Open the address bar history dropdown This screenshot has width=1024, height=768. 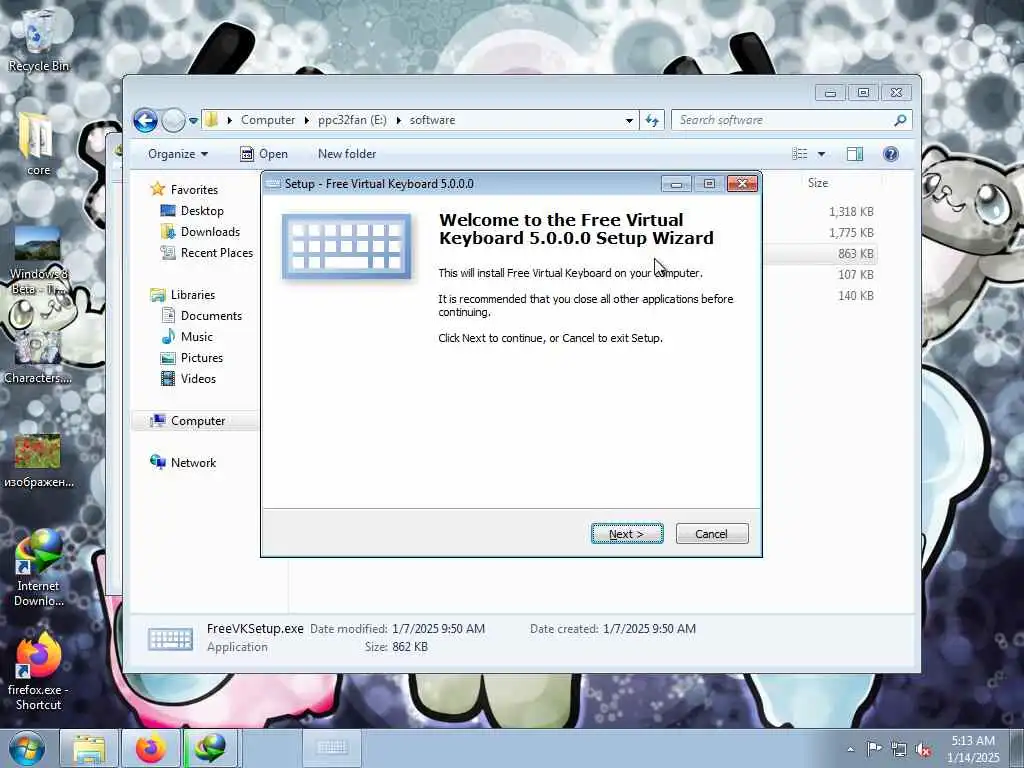[x=629, y=120]
